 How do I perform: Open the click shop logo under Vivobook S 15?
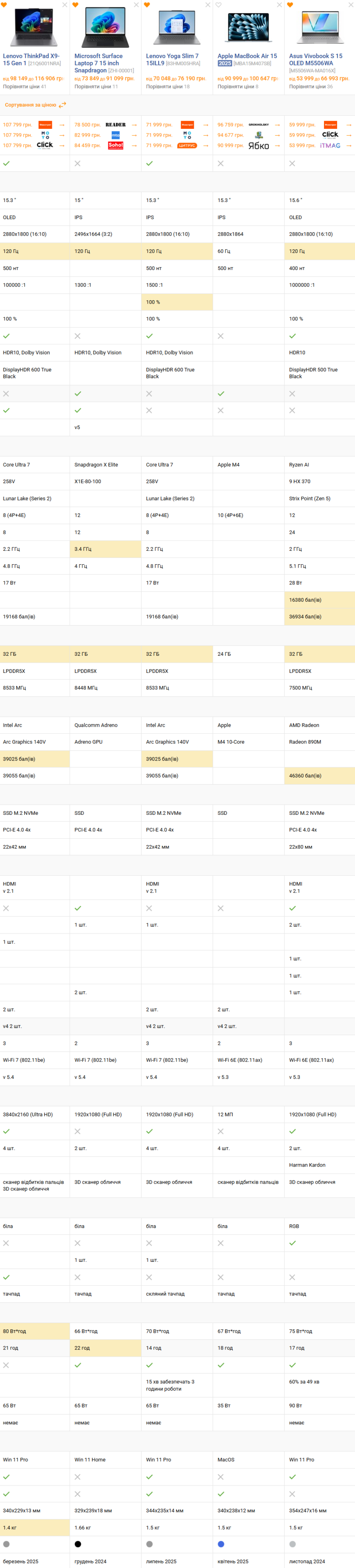coord(330,135)
